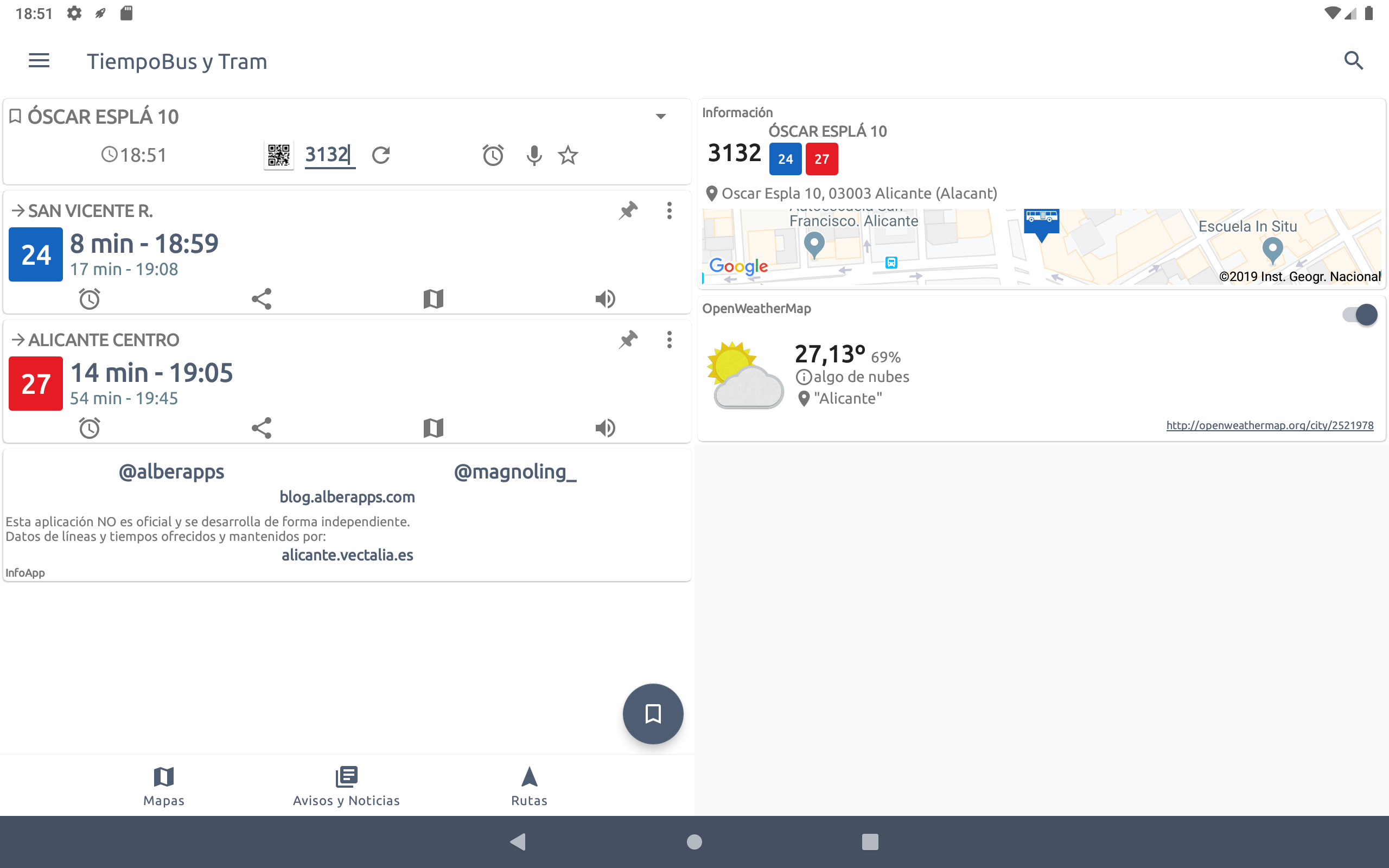This screenshot has width=1389, height=868.
Task: Expand the ÓSCAR ESPLÁ 10 dropdown arrow
Action: [661, 117]
